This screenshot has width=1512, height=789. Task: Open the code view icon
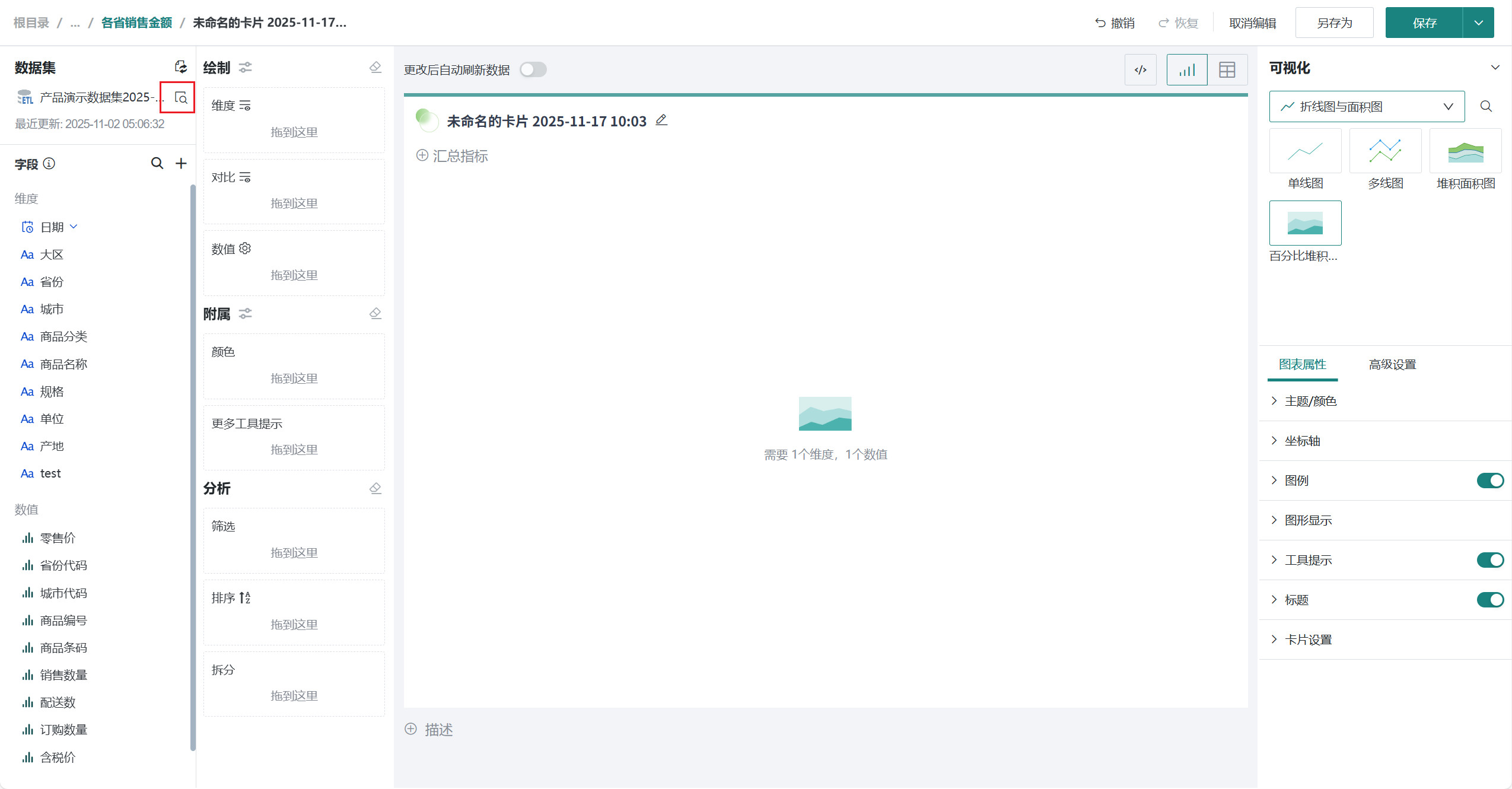pos(1140,70)
